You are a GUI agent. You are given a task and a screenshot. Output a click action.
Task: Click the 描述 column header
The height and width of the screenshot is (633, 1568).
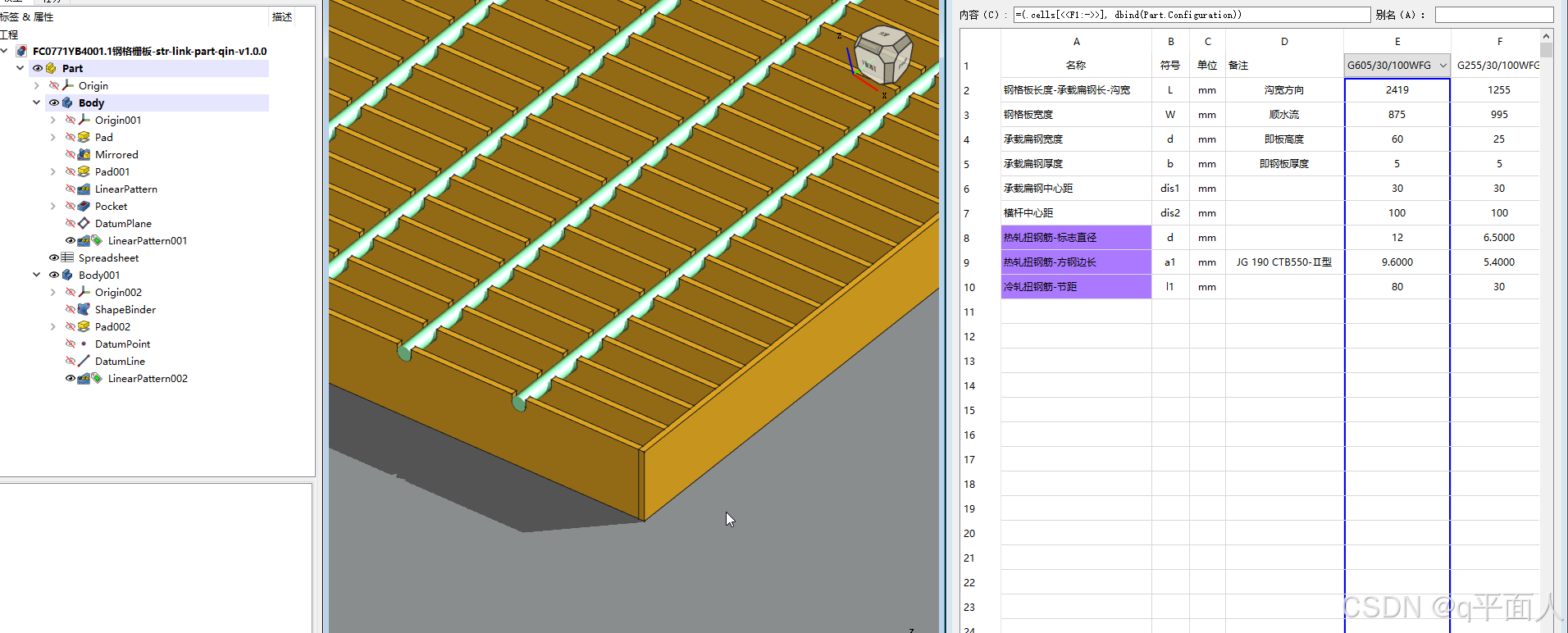pyautogui.click(x=282, y=16)
